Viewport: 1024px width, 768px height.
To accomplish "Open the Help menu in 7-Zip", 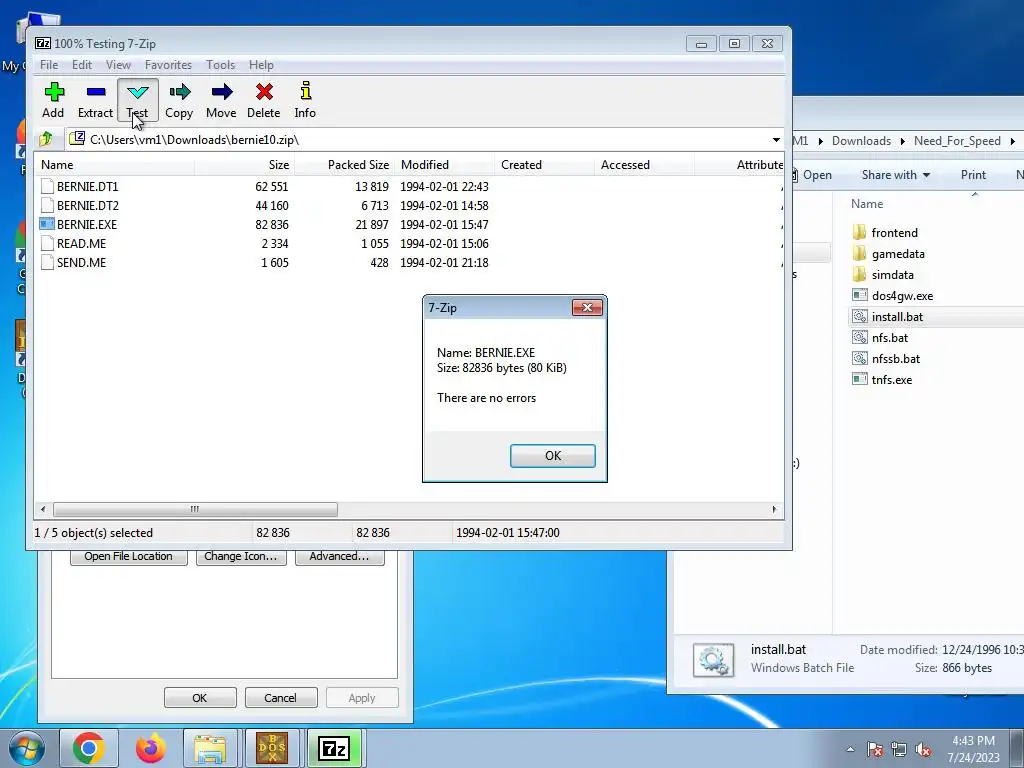I will (x=261, y=65).
